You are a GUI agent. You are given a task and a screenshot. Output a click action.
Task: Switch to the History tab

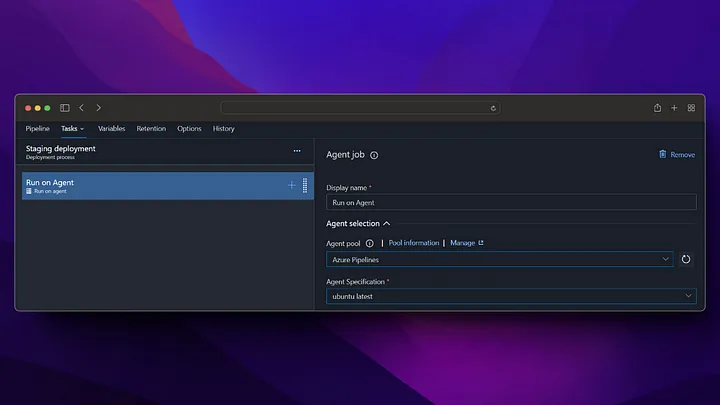(224, 129)
